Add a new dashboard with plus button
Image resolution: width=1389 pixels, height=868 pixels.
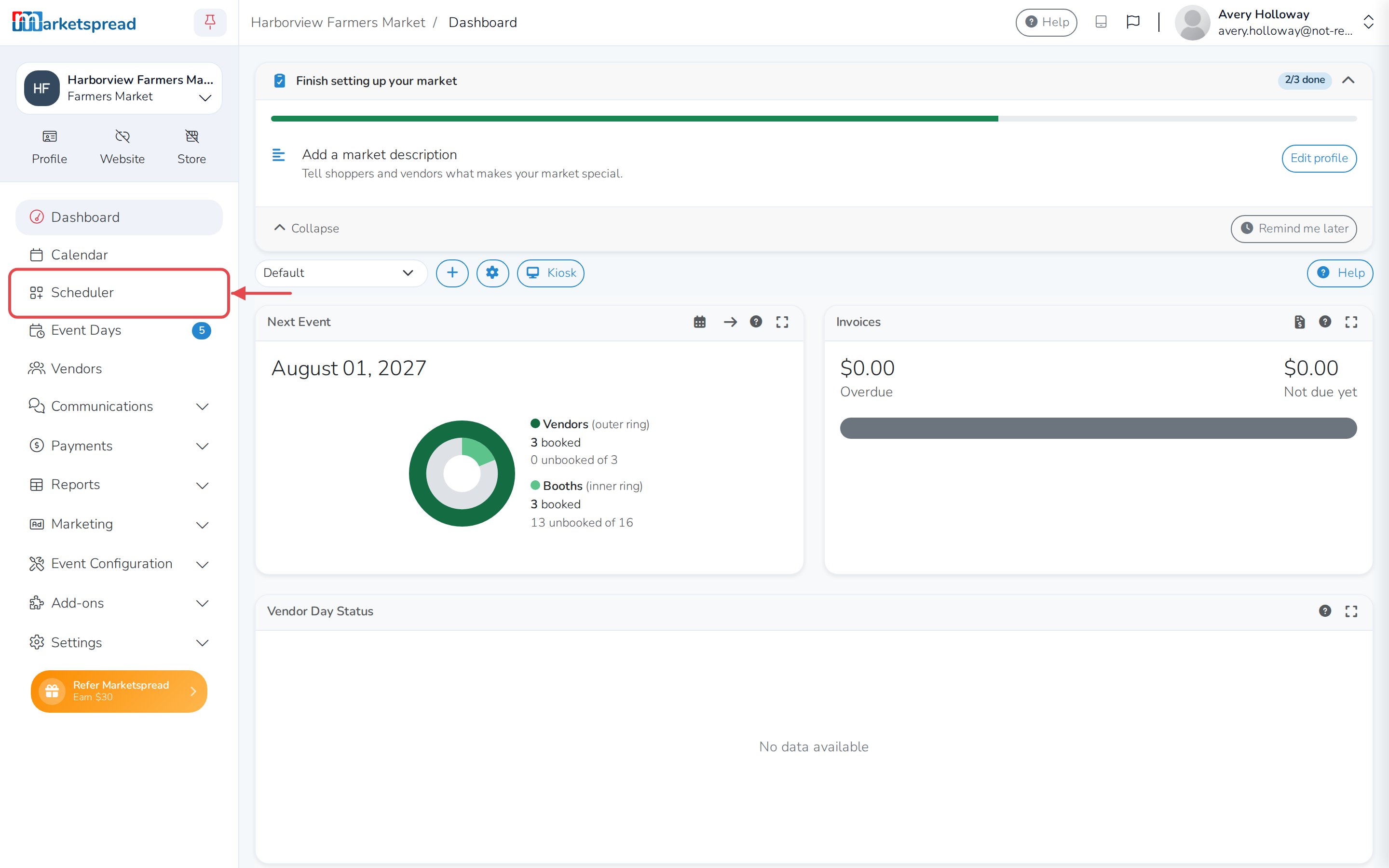tap(452, 273)
